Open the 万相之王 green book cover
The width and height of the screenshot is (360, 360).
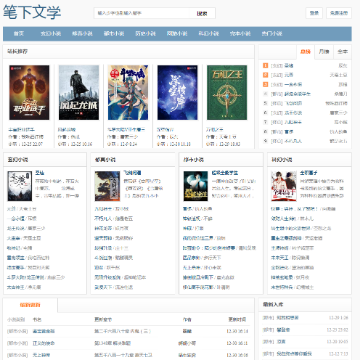click(x=227, y=92)
